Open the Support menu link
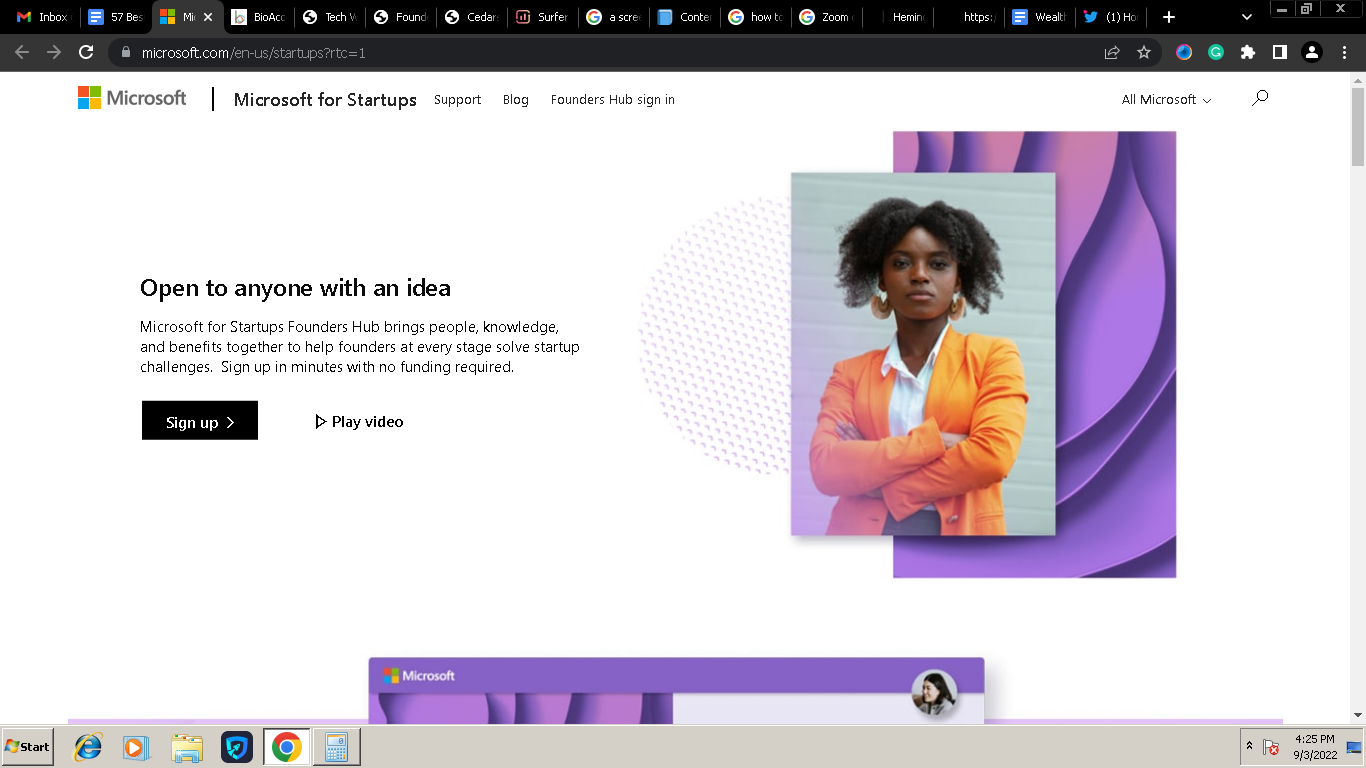The width and height of the screenshot is (1366, 768). 457,100
